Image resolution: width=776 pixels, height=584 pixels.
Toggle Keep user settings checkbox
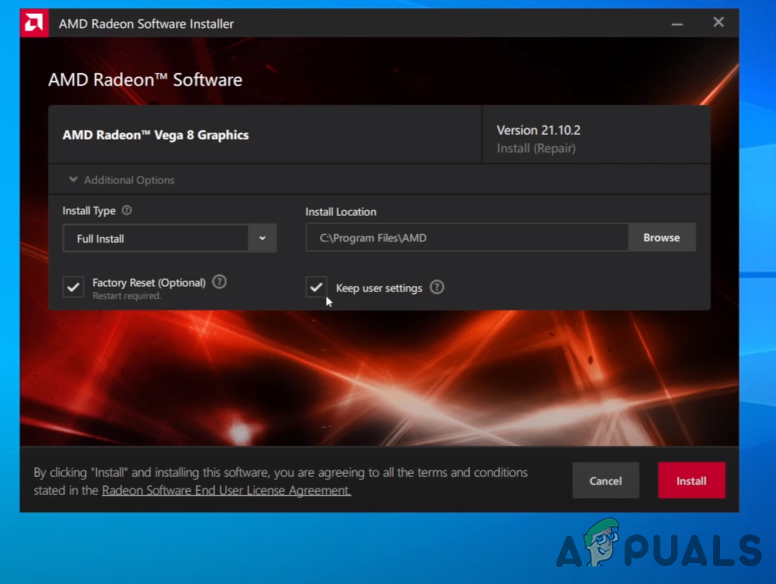(x=316, y=287)
